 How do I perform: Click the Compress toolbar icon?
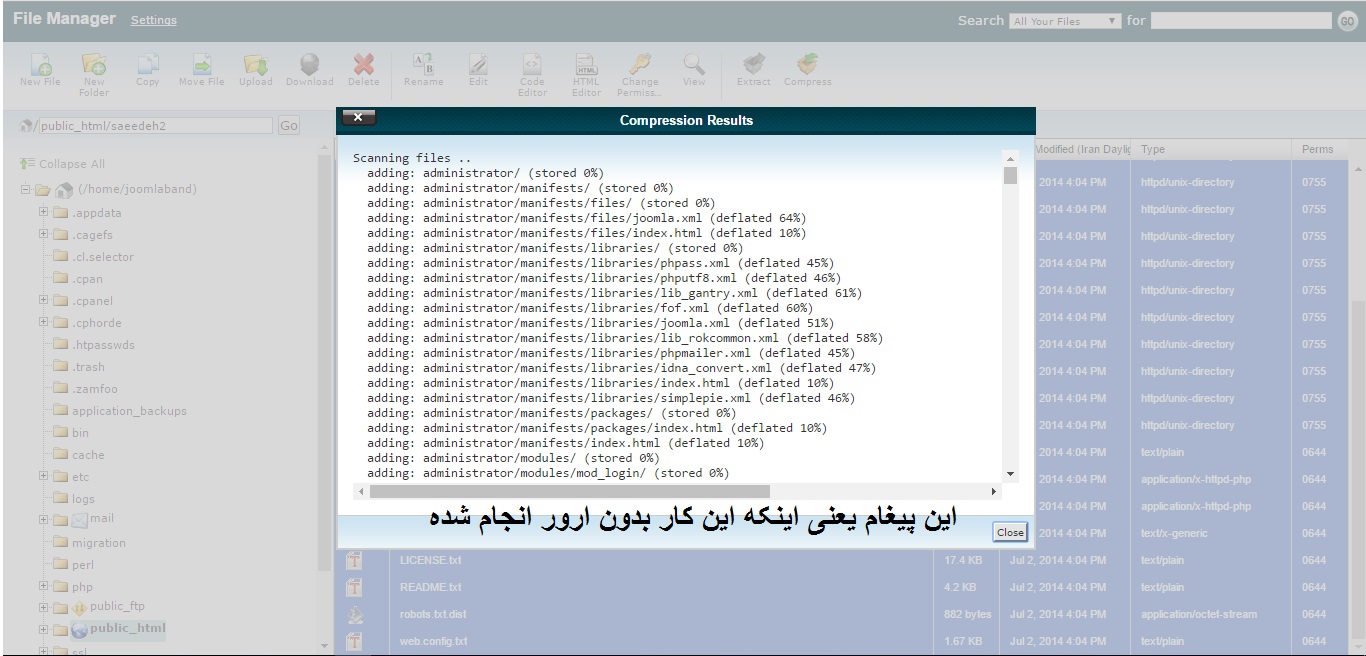pos(808,66)
